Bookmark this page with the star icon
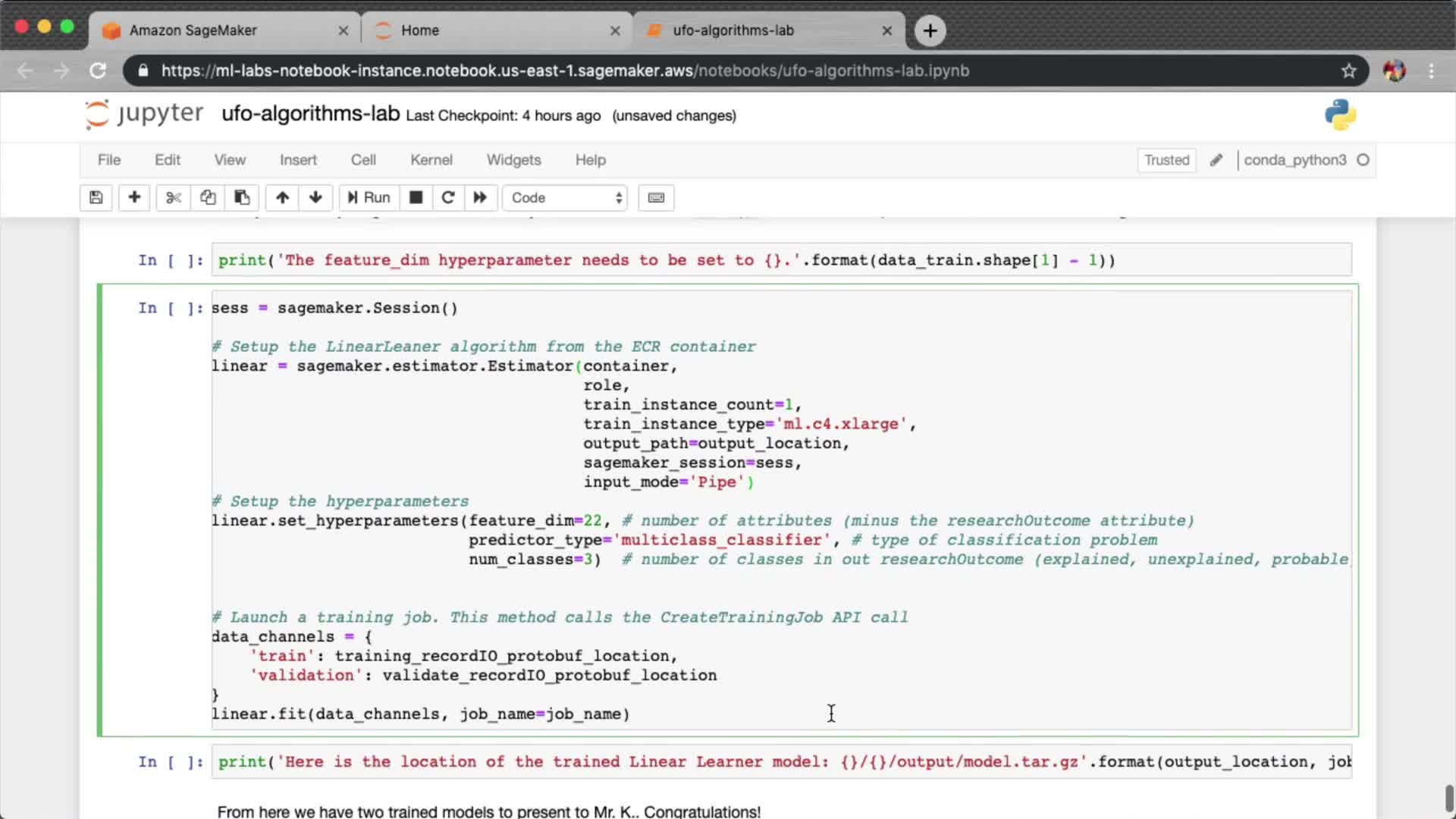The height and width of the screenshot is (819, 1456). click(x=1348, y=71)
